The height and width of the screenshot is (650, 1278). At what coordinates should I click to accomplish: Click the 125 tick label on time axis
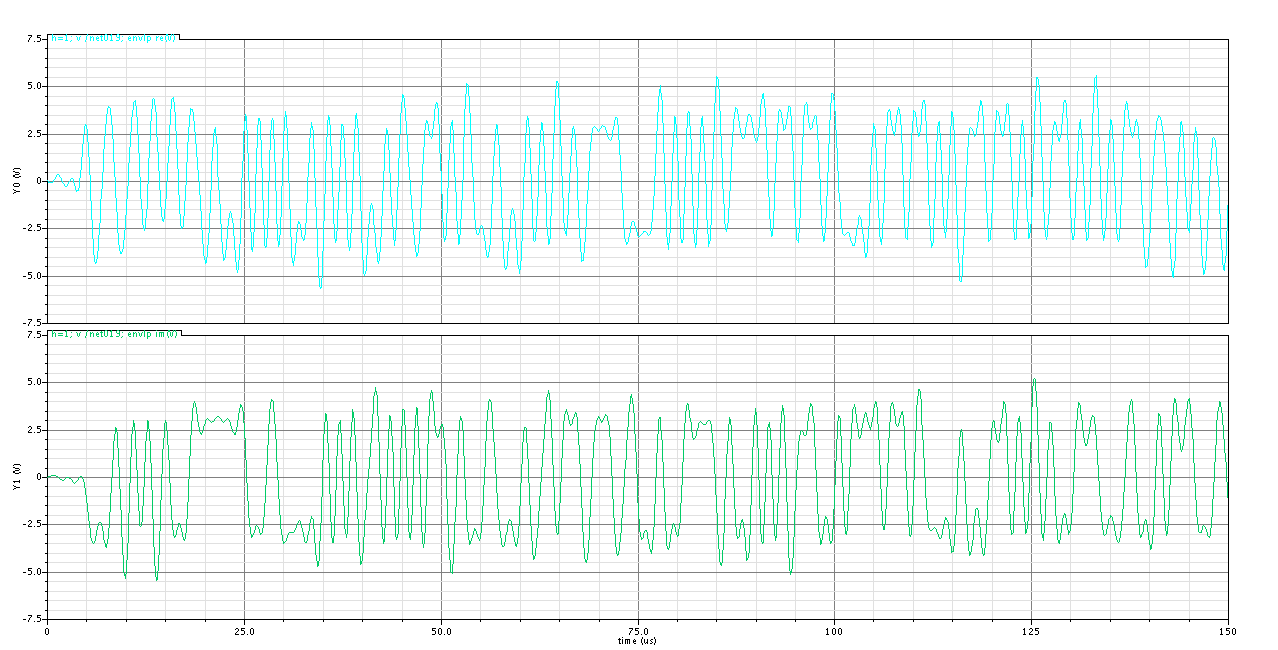(x=1031, y=631)
